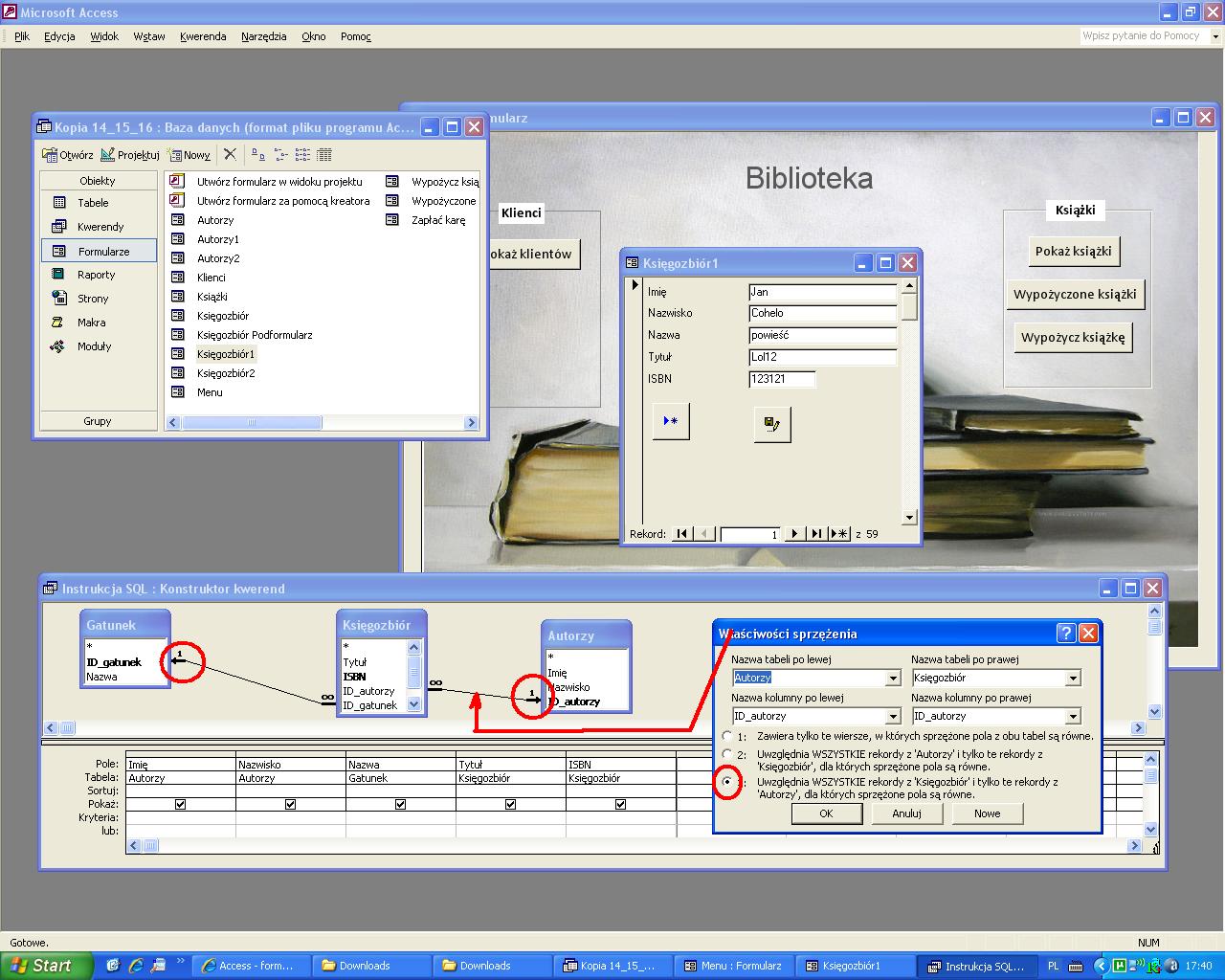1225x980 pixels.
Task: Select Strony in the Obiekty pane
Action: [93, 299]
